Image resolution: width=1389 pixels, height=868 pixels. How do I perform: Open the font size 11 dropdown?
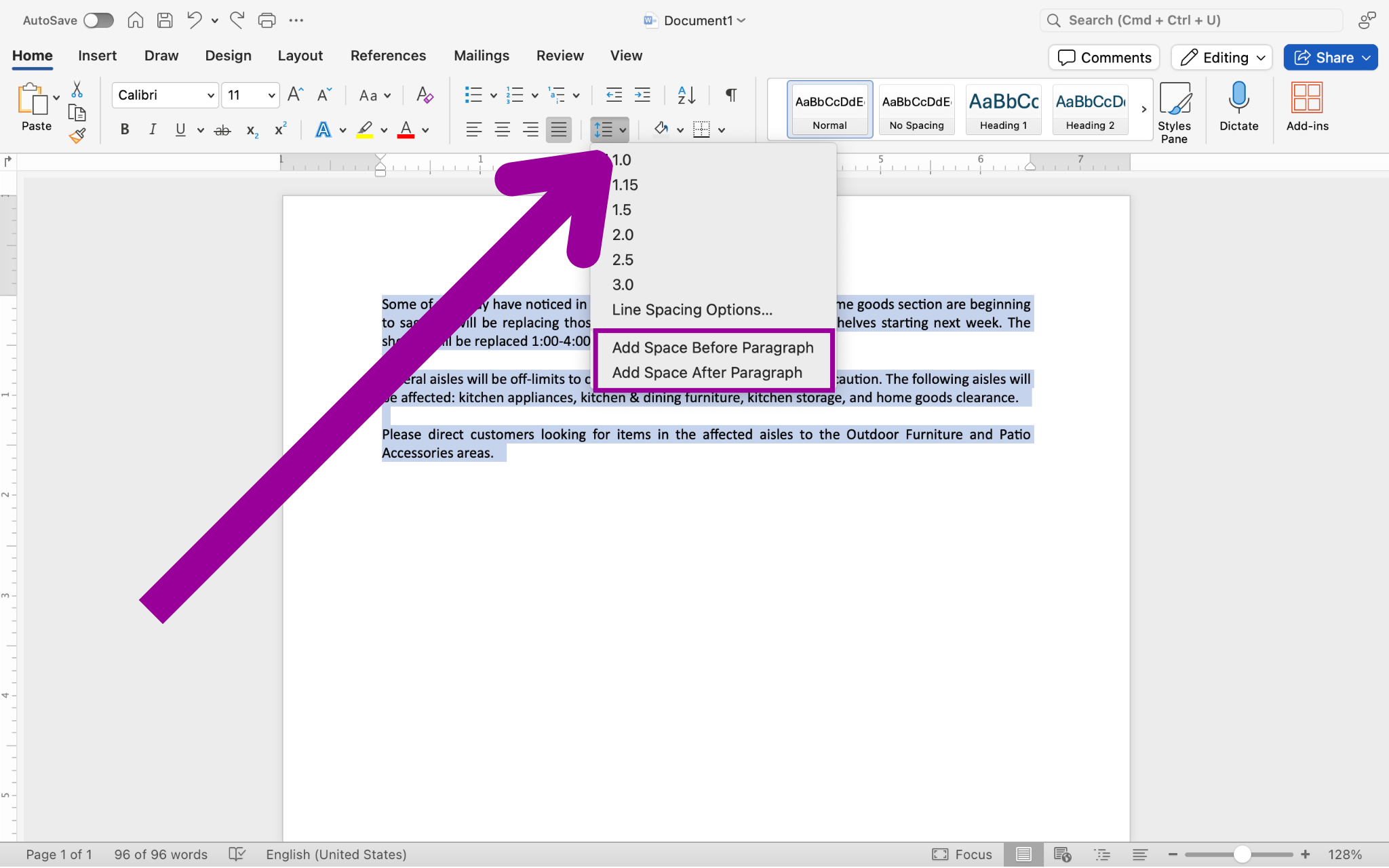pos(271,96)
